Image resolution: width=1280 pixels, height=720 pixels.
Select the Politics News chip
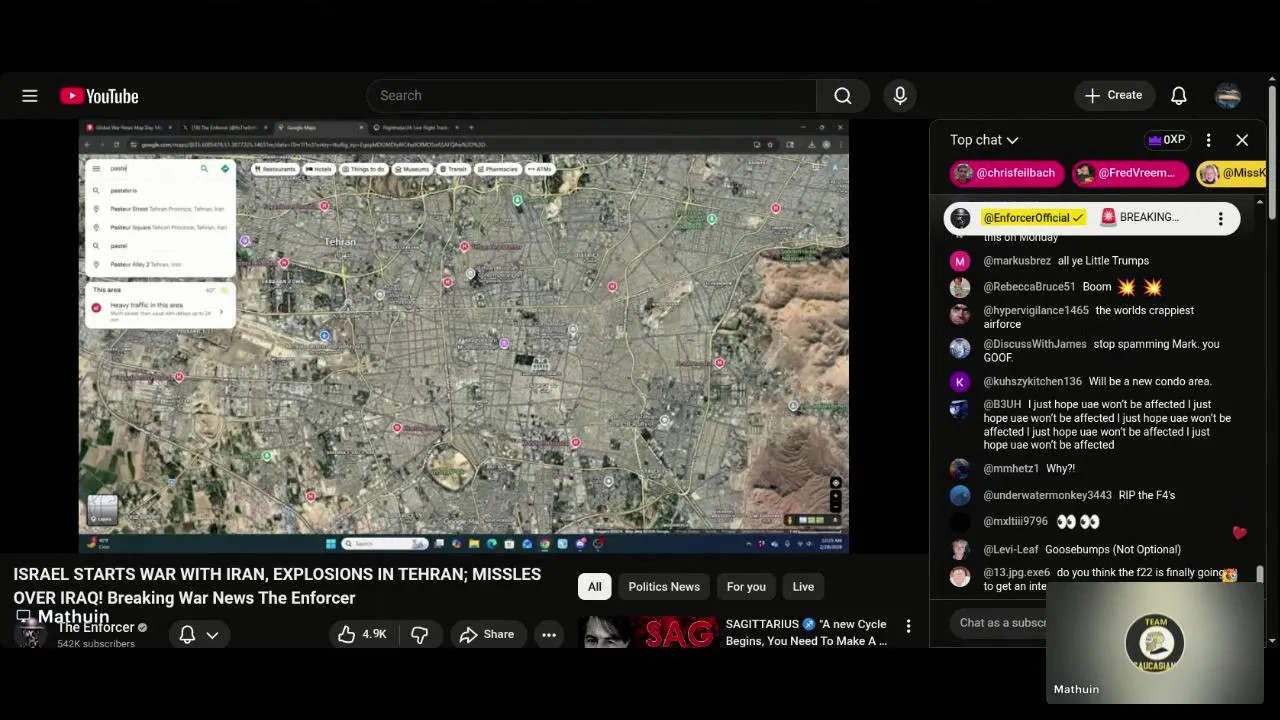tap(664, 587)
